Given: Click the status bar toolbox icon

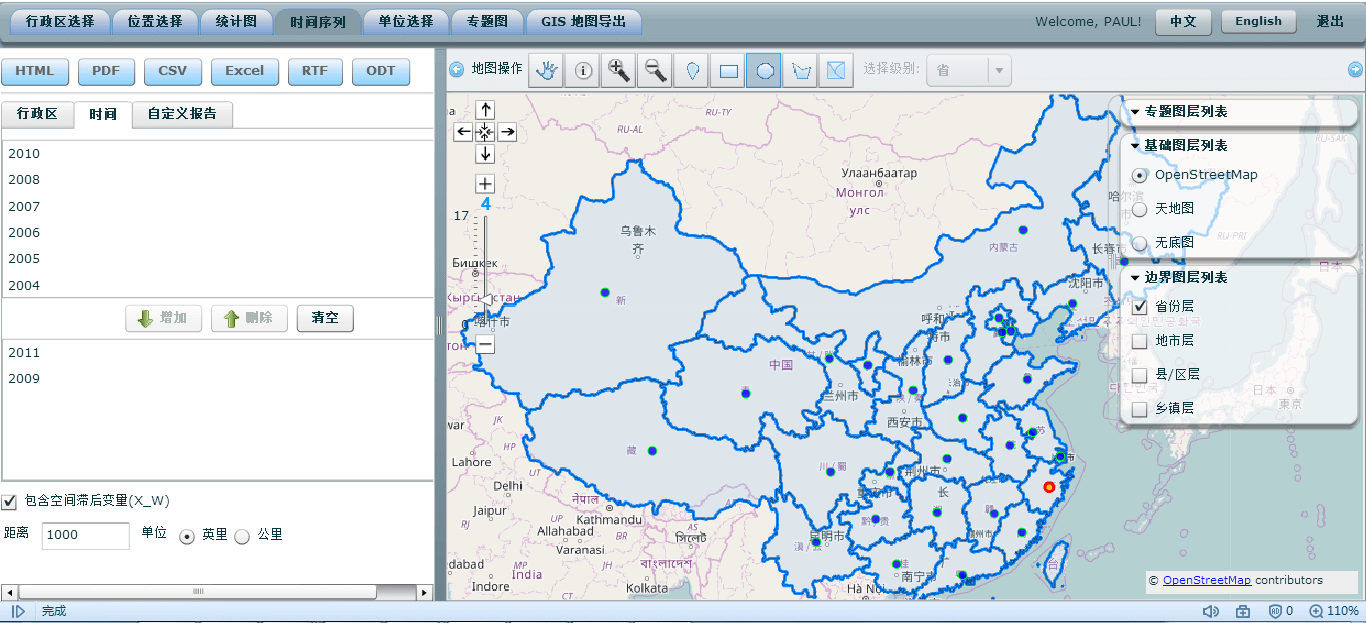Looking at the screenshot, I should click(x=1243, y=611).
